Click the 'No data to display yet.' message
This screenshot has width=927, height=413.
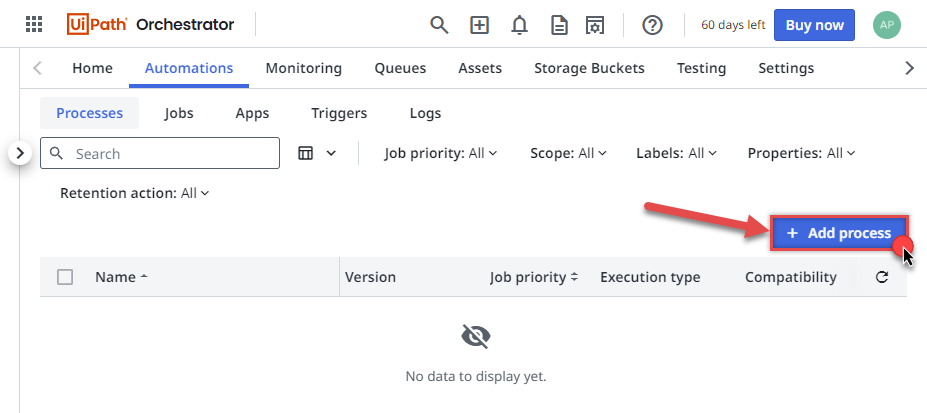[476, 376]
